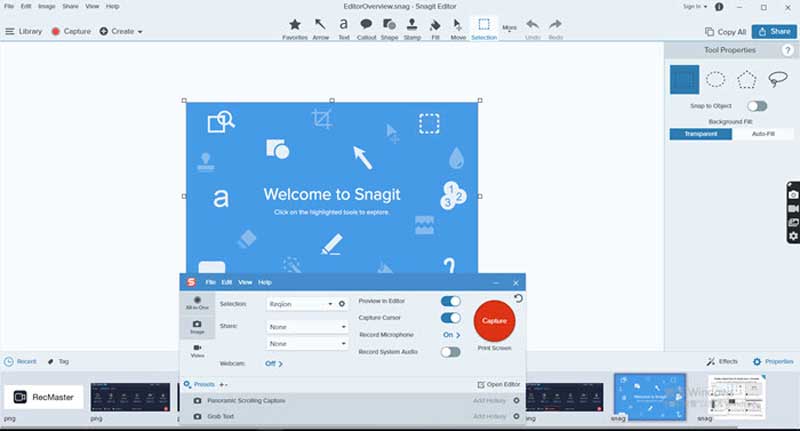Viewport: 800px width, 431px height.
Task: Pick the ellipse selection shape
Action: point(715,79)
